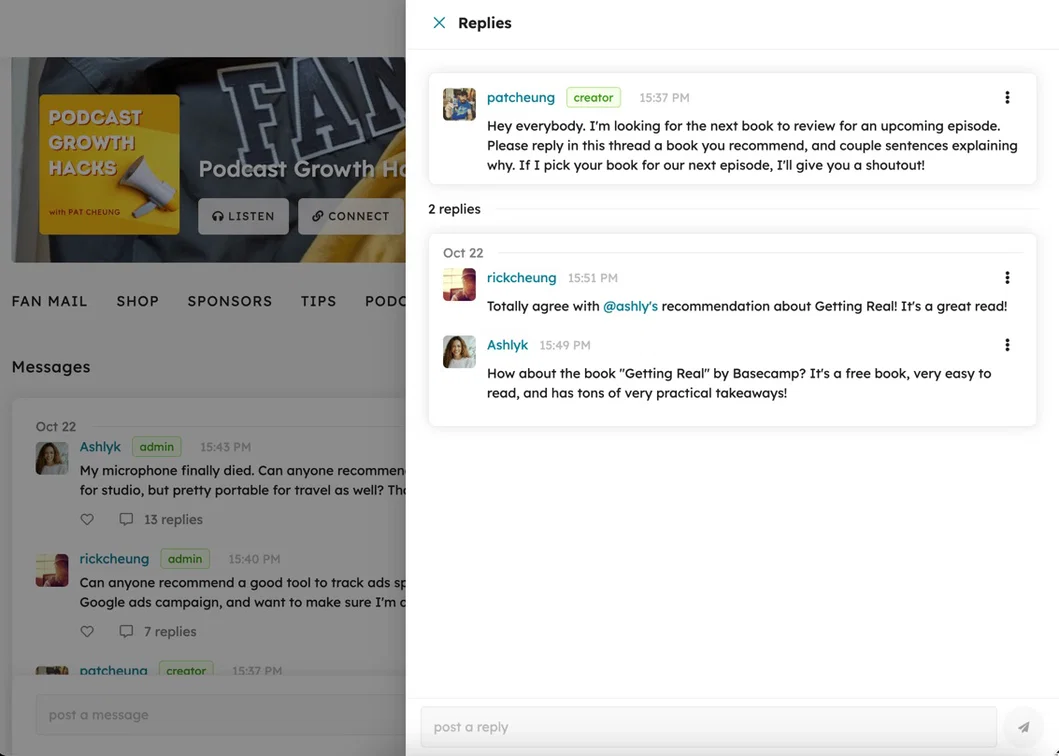Open the three-dot menu on rickcheung's reply
Image resolution: width=1059 pixels, height=756 pixels.
[1007, 278]
